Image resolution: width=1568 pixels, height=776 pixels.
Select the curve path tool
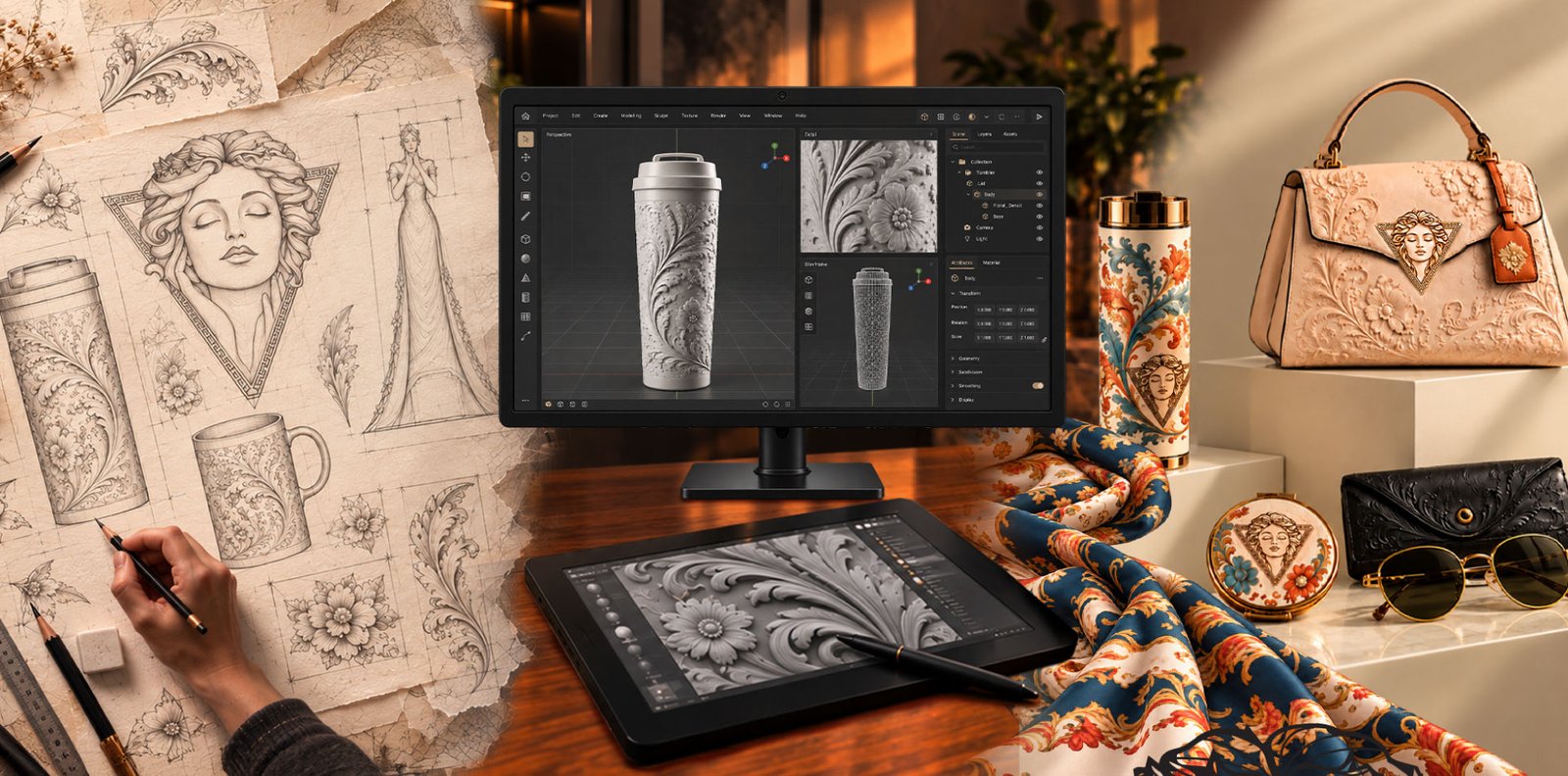click(x=525, y=336)
